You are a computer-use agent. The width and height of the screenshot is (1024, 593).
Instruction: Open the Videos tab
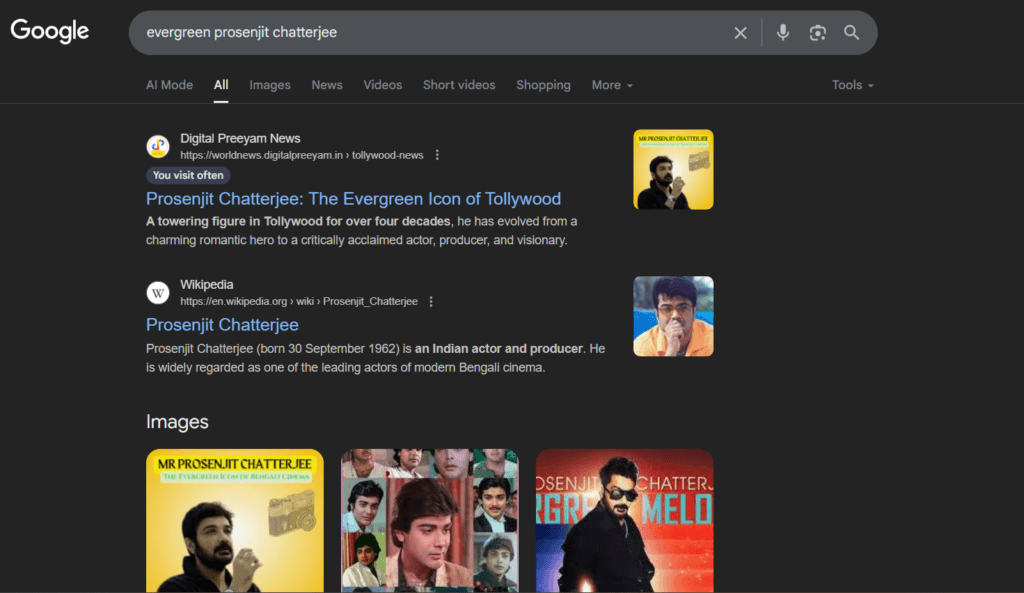click(x=383, y=85)
